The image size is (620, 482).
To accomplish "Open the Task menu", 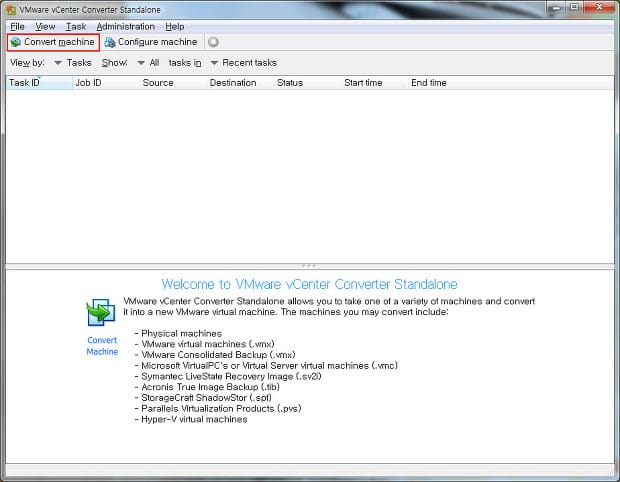I will click(x=76, y=26).
